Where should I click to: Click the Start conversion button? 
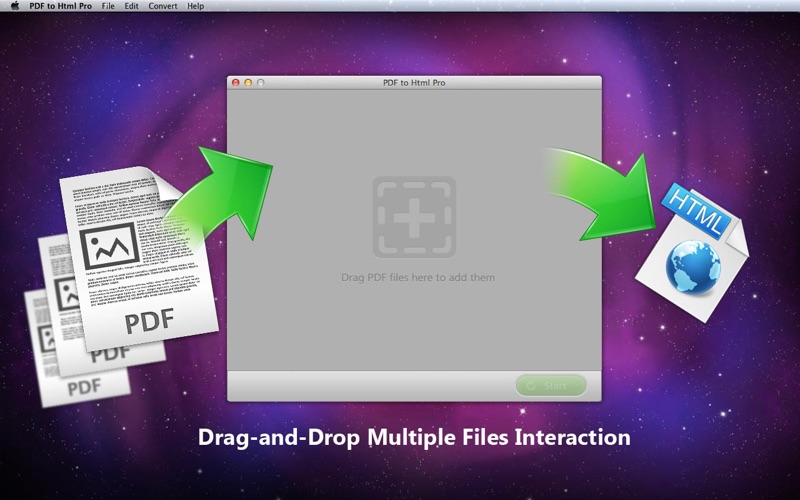tap(551, 386)
